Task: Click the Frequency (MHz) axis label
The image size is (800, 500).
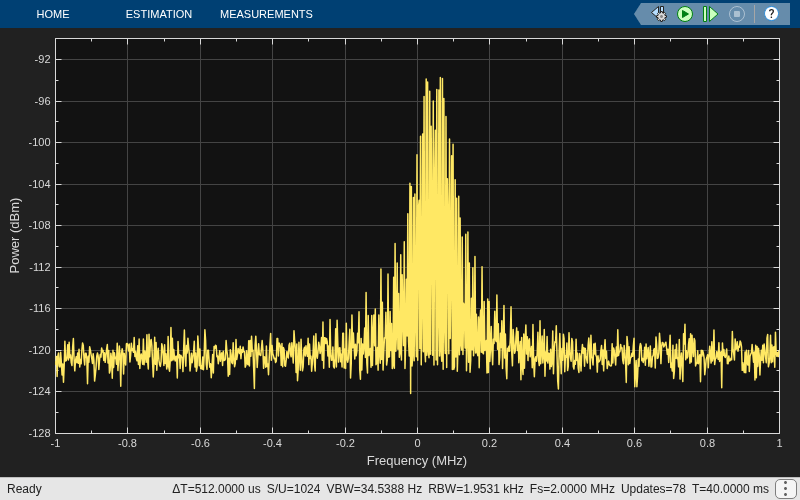Action: tap(417, 461)
